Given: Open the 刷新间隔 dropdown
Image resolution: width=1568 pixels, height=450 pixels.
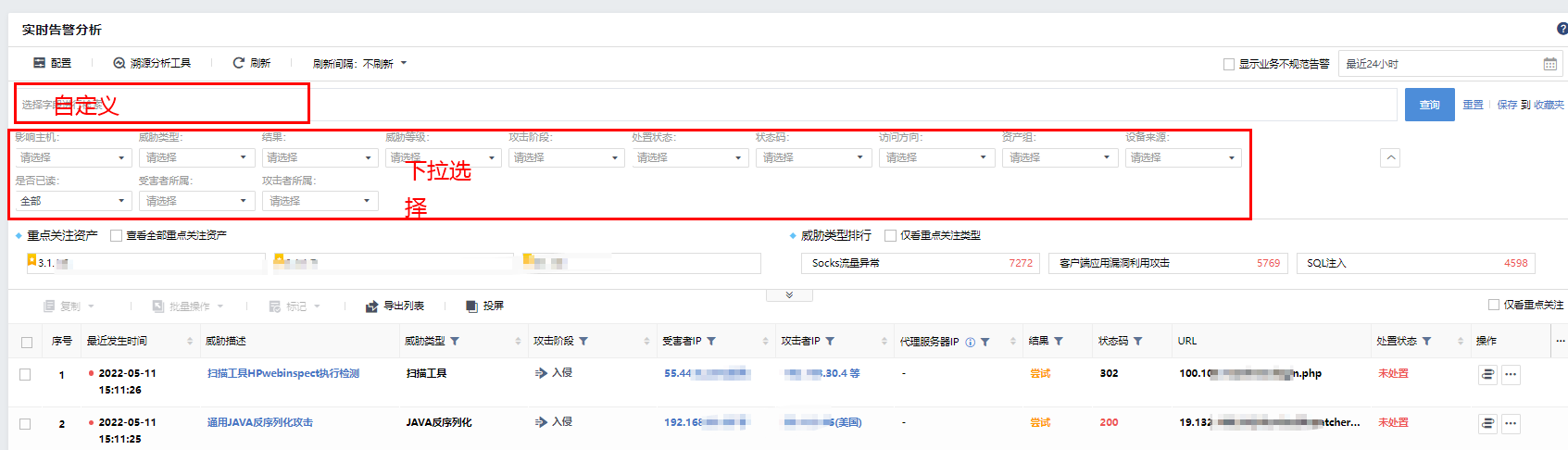Looking at the screenshot, I should 359,64.
